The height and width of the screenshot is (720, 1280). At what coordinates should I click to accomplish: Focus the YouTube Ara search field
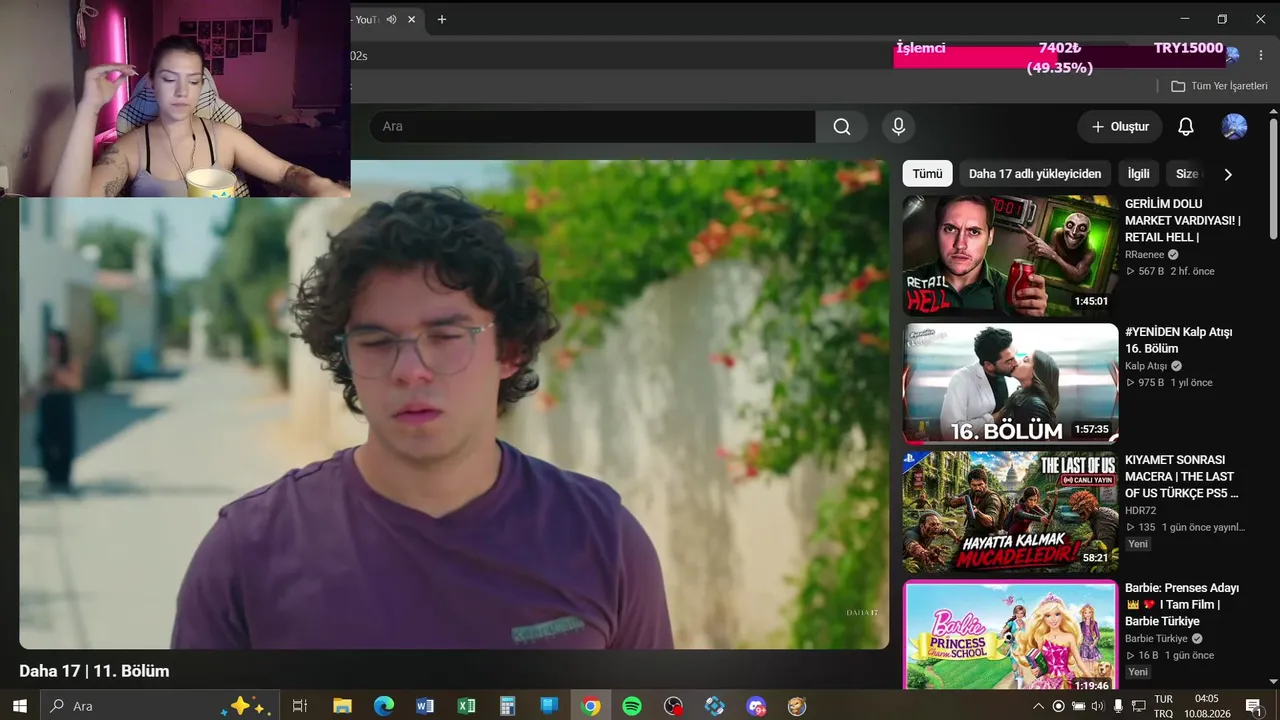click(x=592, y=127)
